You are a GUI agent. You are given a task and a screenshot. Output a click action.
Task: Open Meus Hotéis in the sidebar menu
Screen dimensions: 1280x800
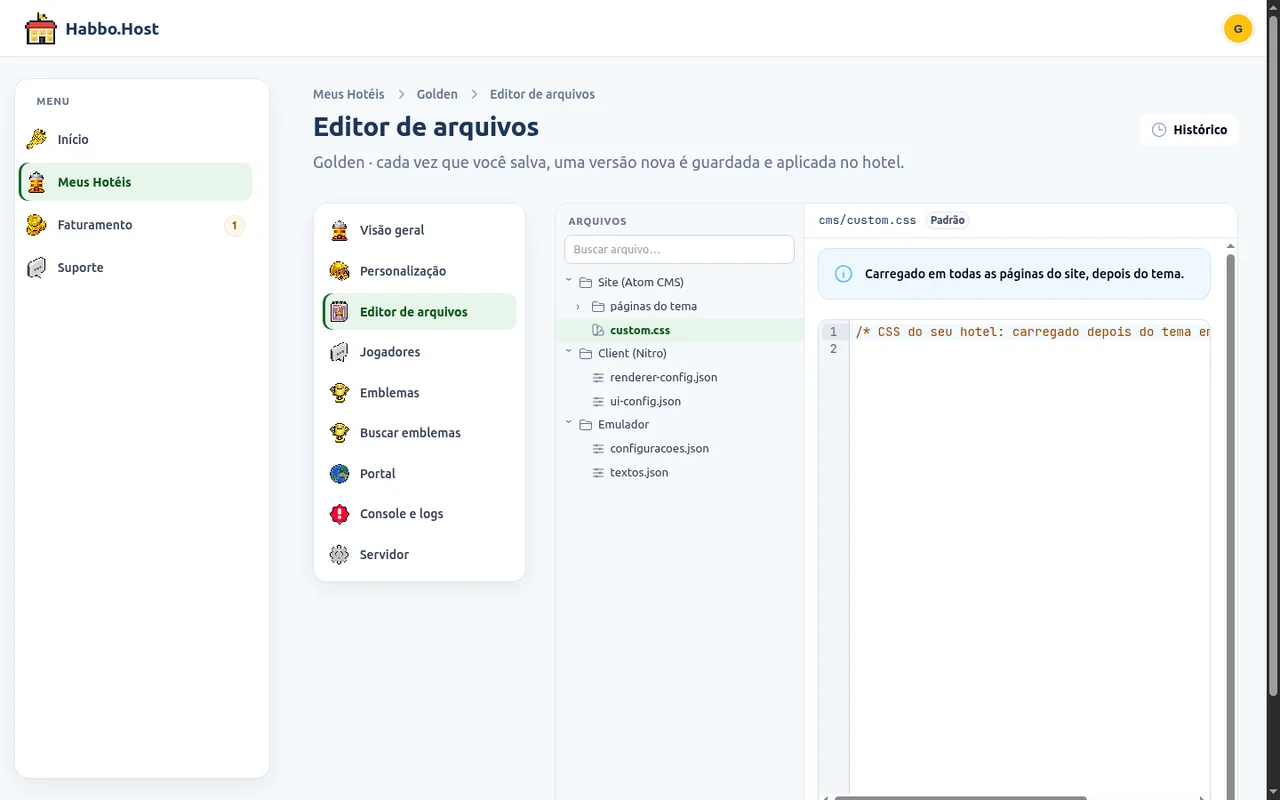(136, 182)
